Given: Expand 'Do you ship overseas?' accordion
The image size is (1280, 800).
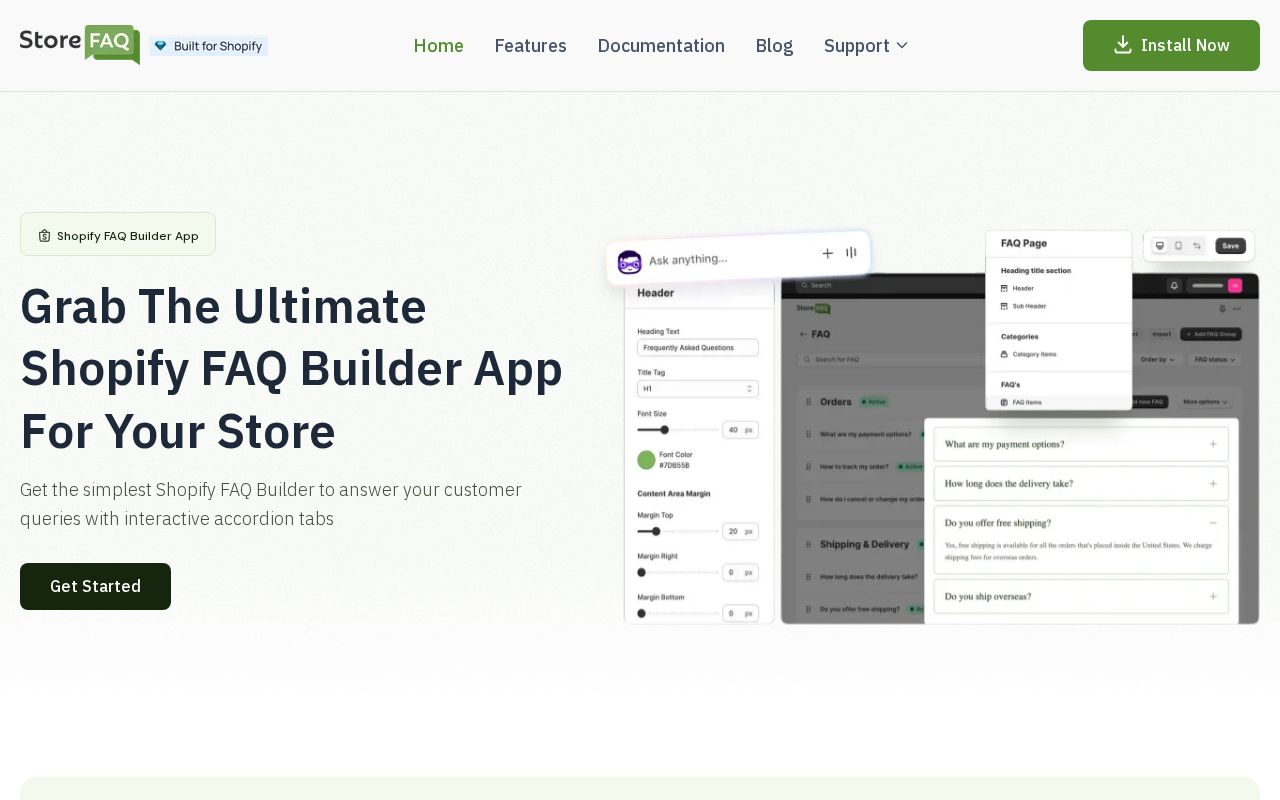Looking at the screenshot, I should 1081,596.
